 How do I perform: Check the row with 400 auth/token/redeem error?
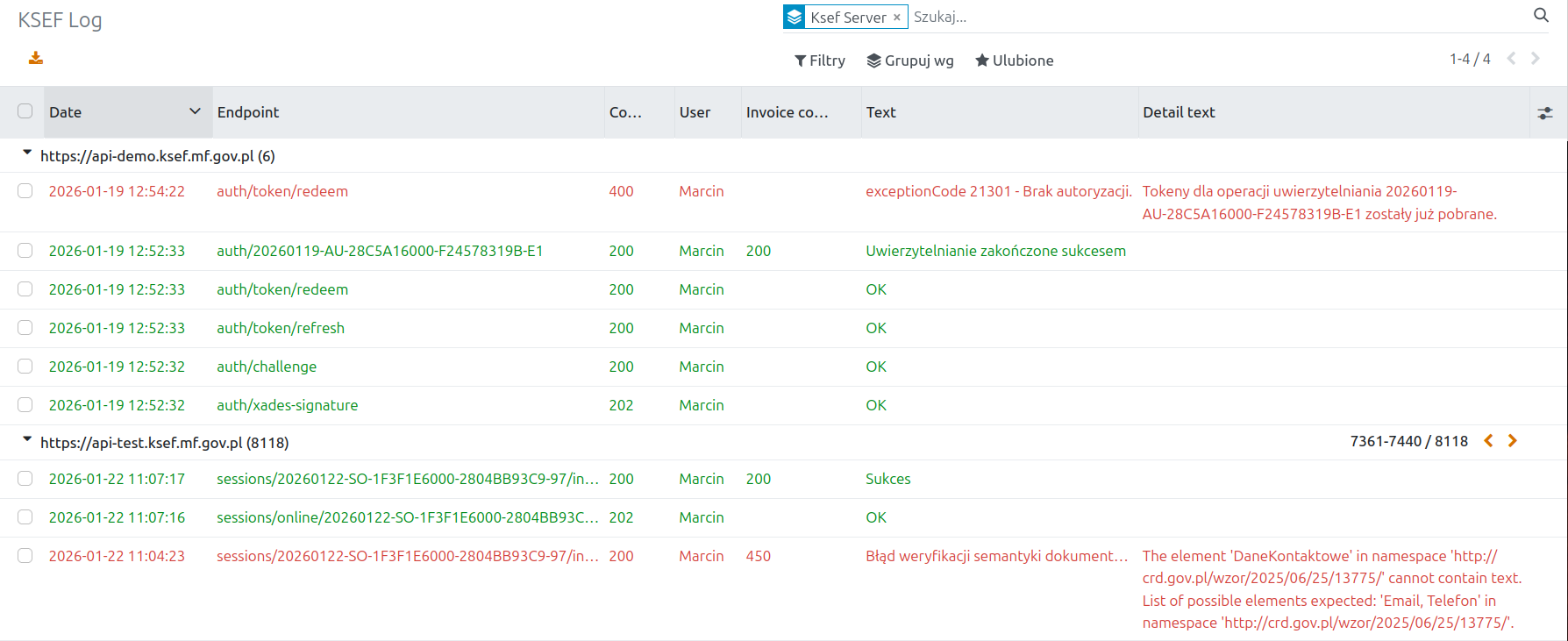click(25, 191)
